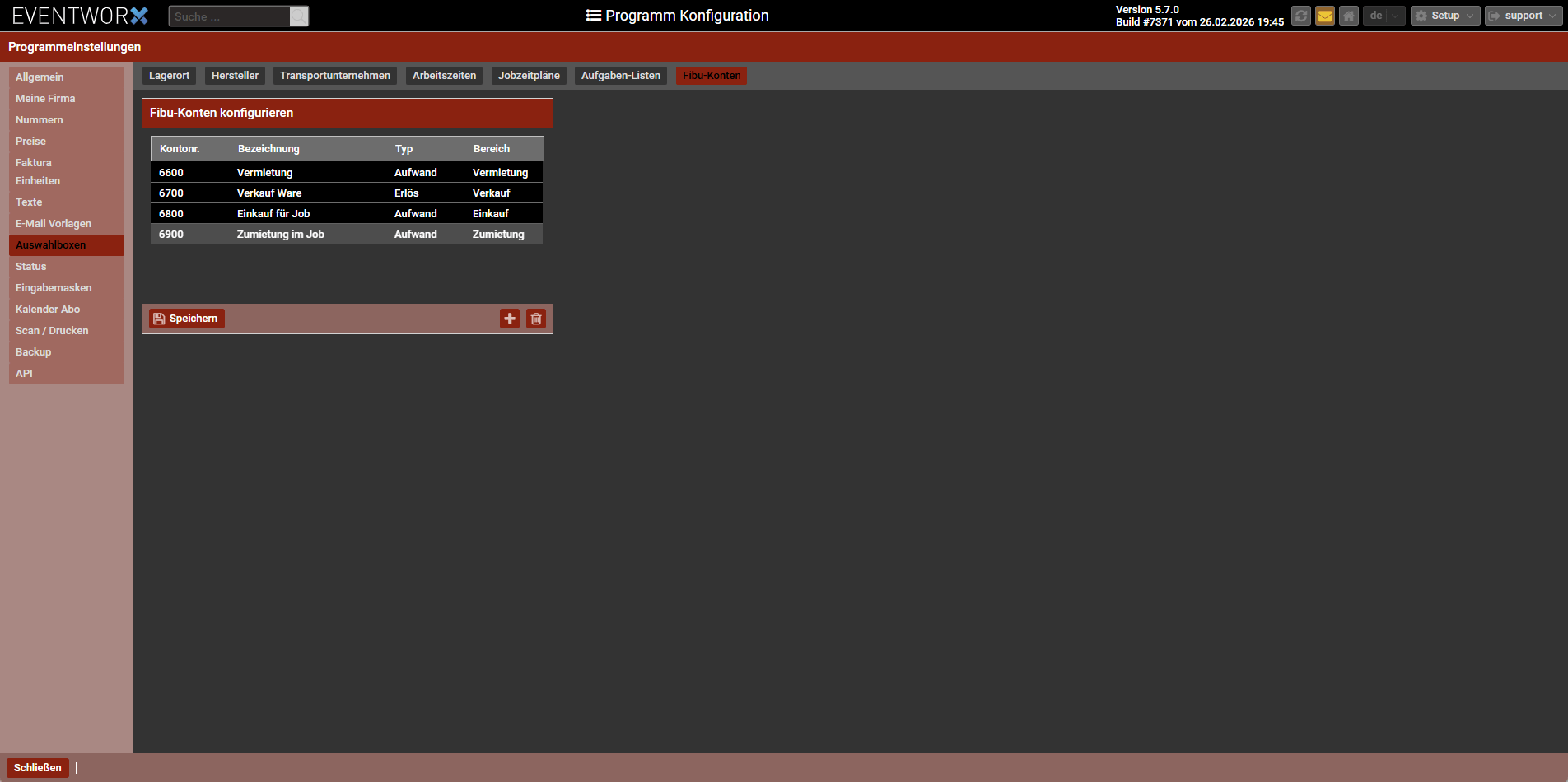Click into the Suche search field
This screenshot has width=1568, height=782.
(x=229, y=16)
